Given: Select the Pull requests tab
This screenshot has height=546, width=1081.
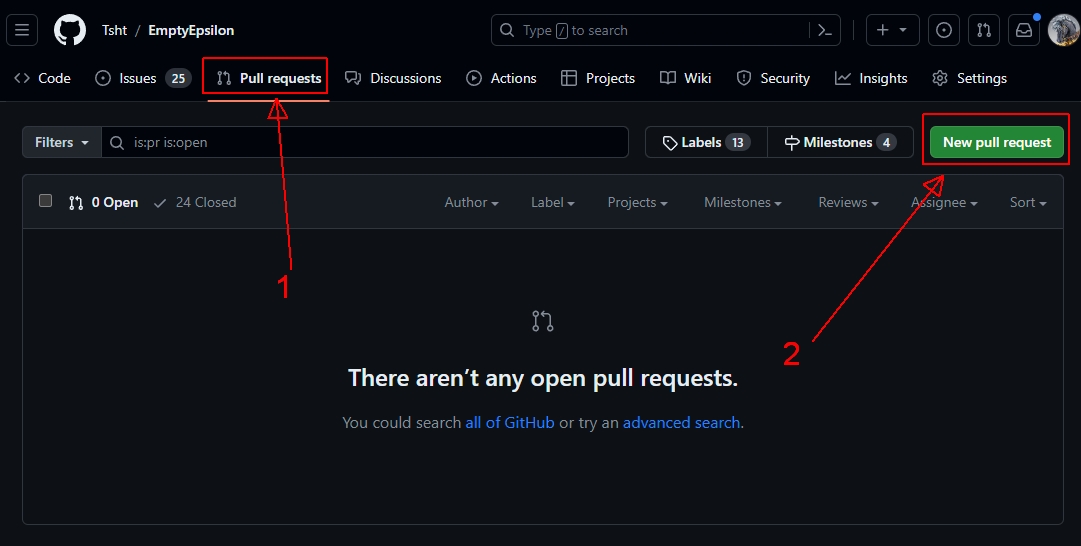Looking at the screenshot, I should (269, 79).
